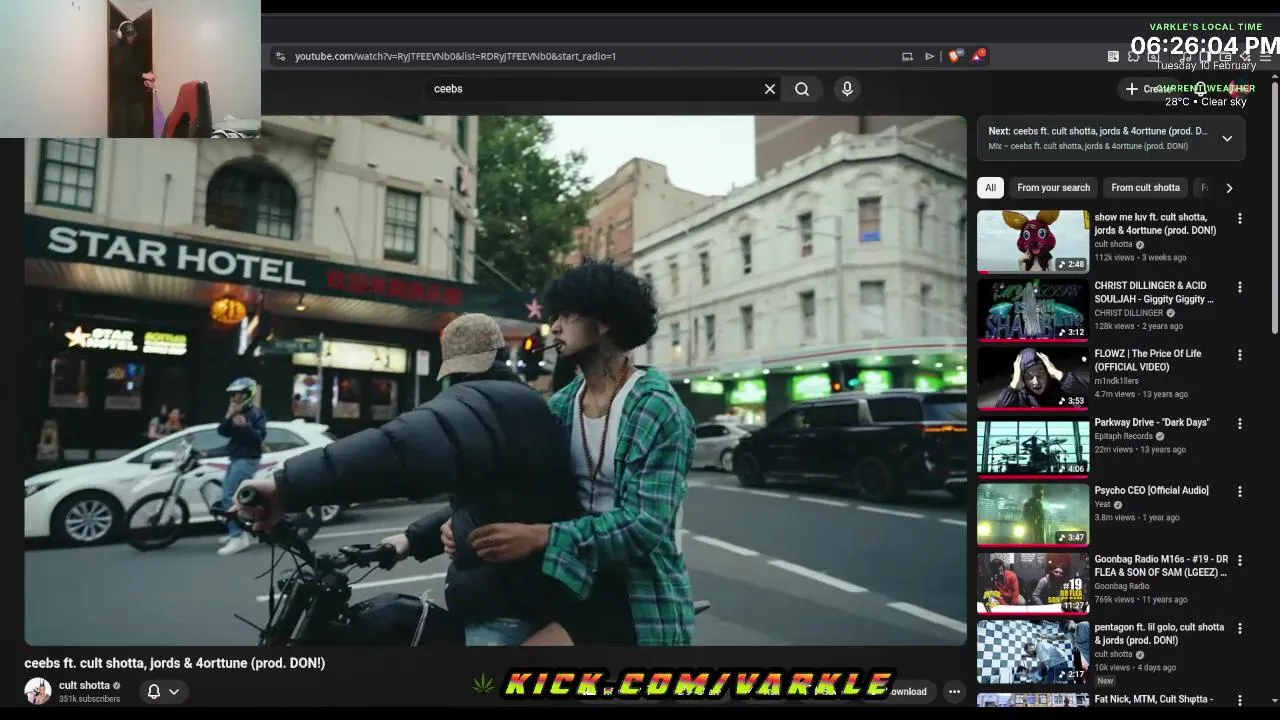Open the 'CHRIST DILLINGER & ACID SOULJAH' thumbnail
Image resolution: width=1280 pixels, height=720 pixels.
[1033, 310]
